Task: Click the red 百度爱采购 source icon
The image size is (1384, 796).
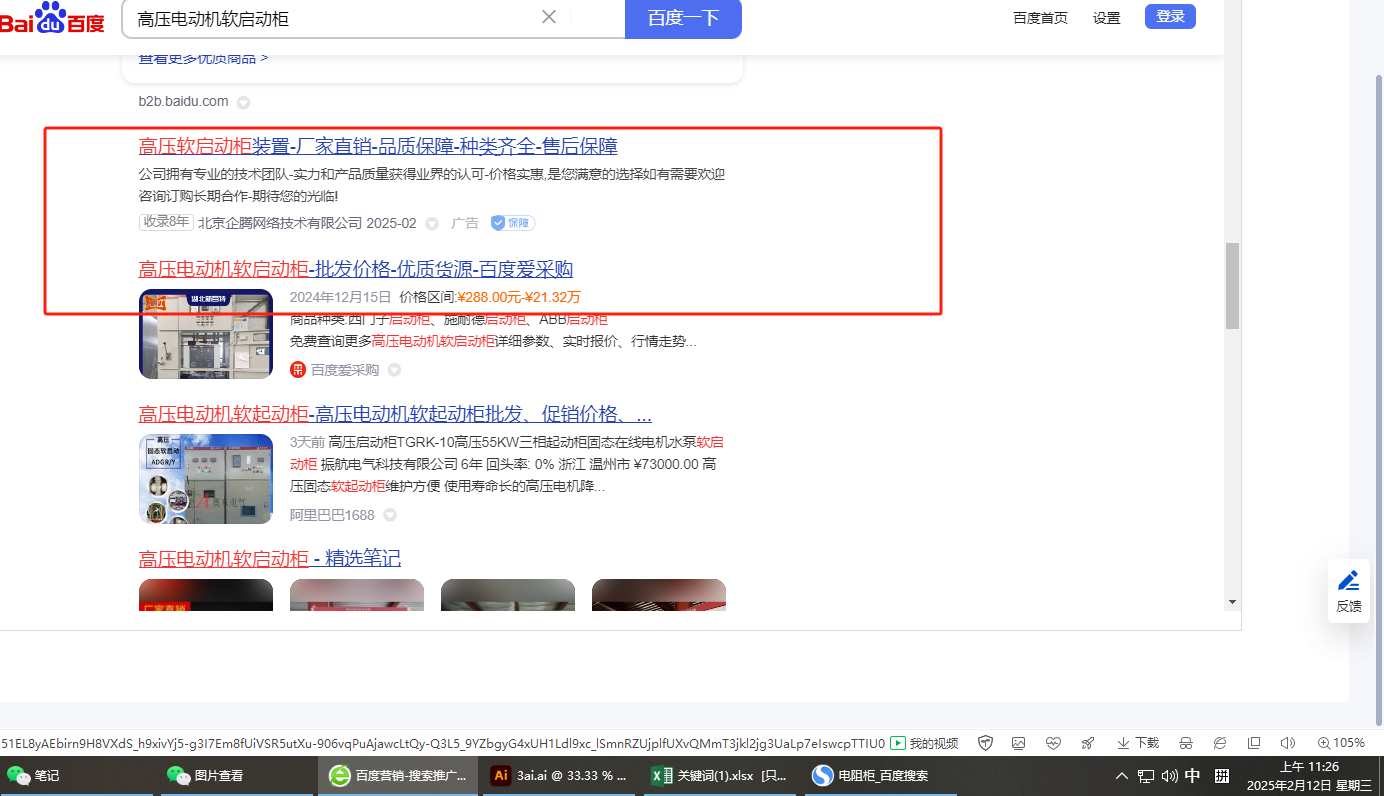Action: 298,370
